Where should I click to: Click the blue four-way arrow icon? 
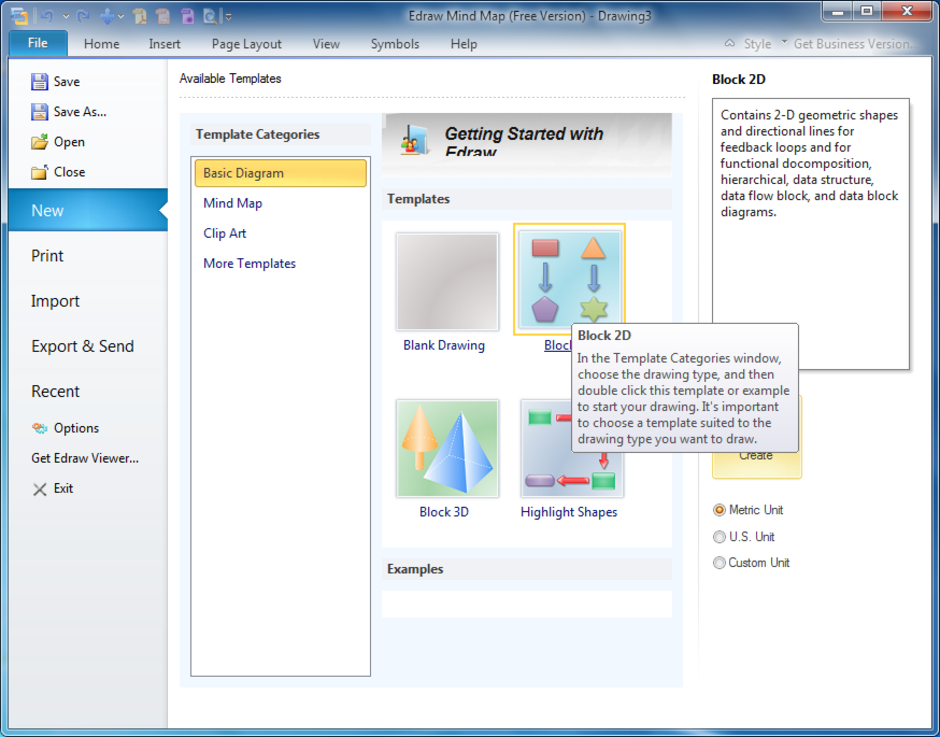(107, 16)
